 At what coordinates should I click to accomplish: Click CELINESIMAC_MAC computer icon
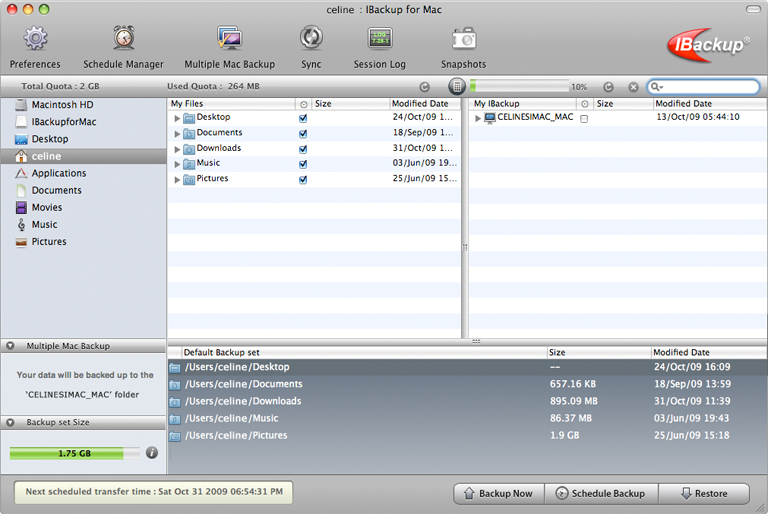pyautogui.click(x=489, y=118)
